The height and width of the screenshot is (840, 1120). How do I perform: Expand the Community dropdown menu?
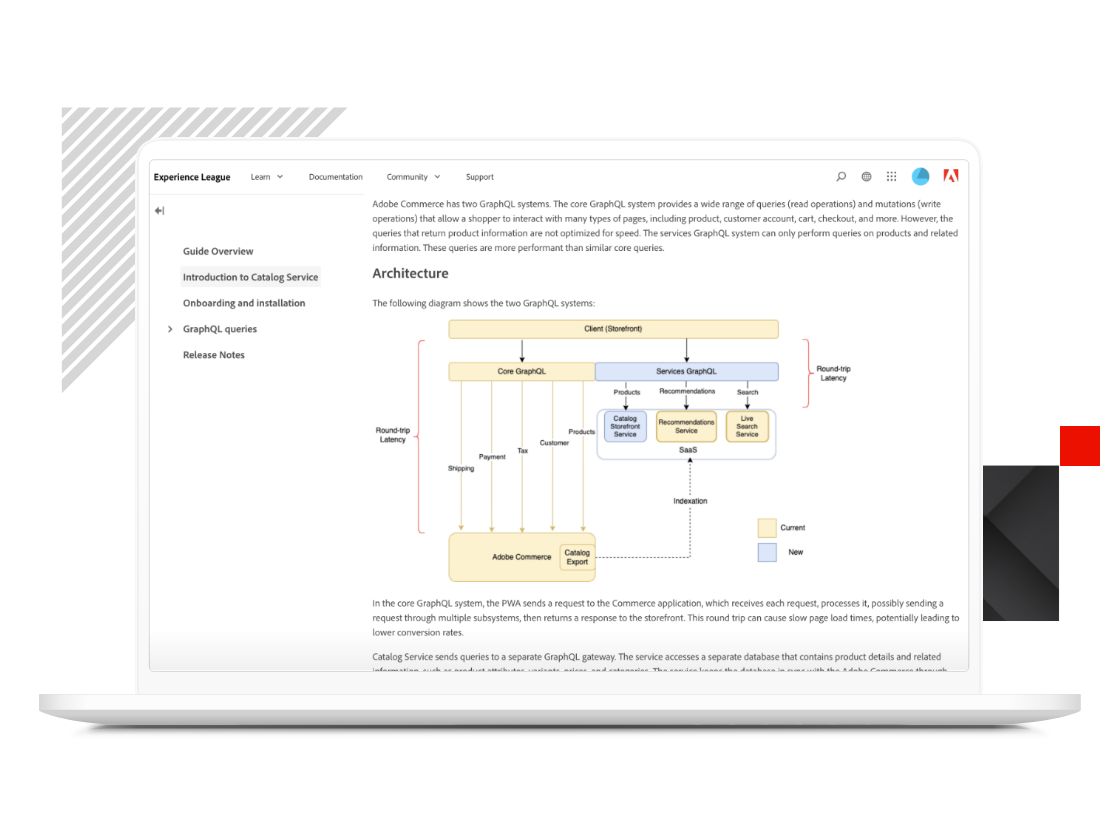(x=414, y=177)
